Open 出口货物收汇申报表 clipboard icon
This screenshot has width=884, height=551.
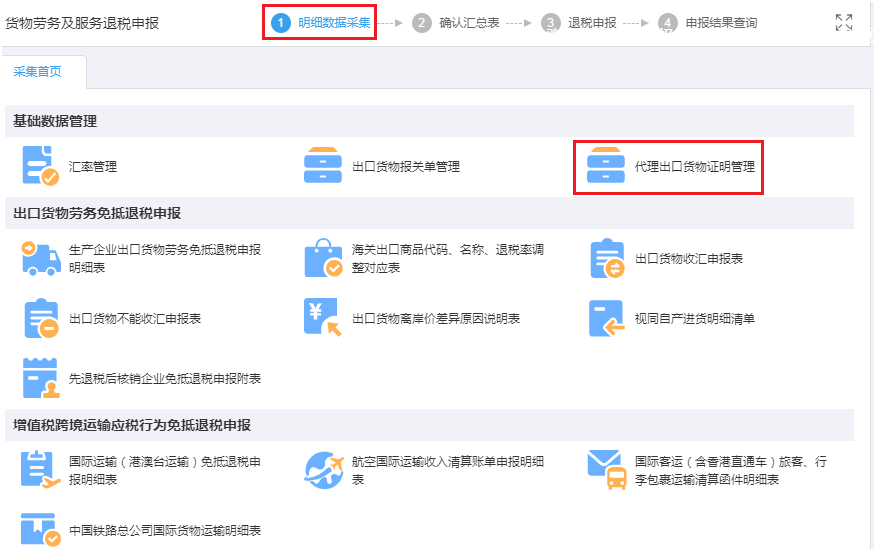(x=606, y=258)
